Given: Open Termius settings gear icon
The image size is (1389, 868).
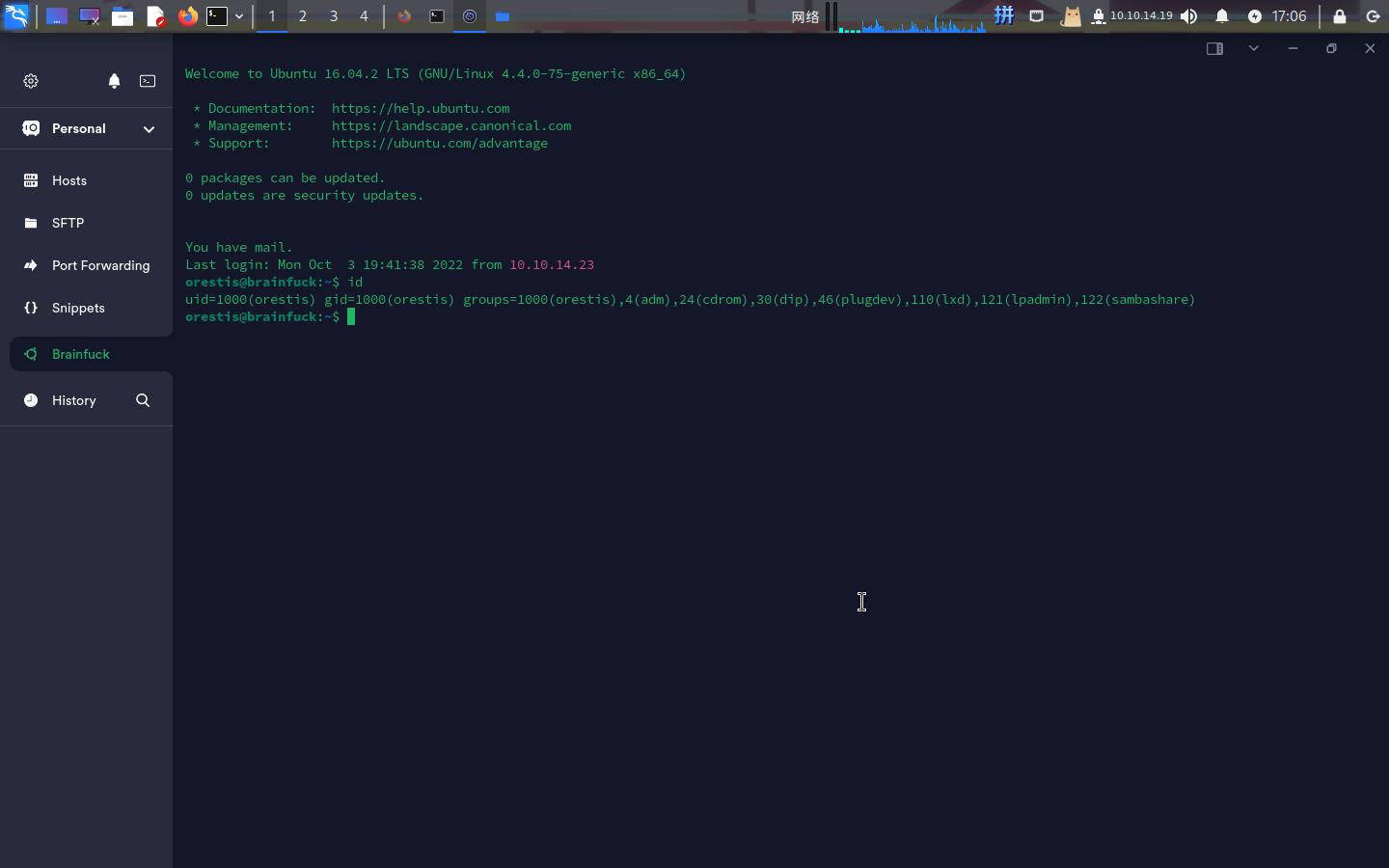Looking at the screenshot, I should click(x=31, y=81).
